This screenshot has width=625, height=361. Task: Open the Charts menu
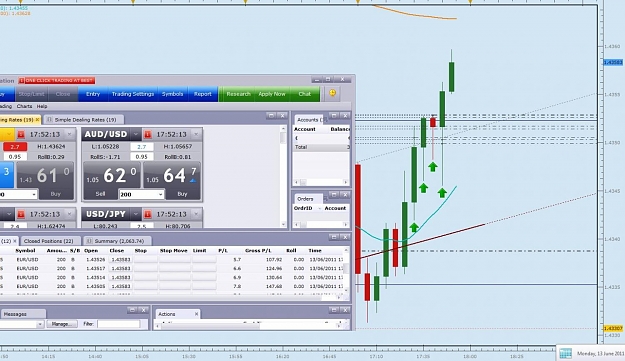[24, 106]
